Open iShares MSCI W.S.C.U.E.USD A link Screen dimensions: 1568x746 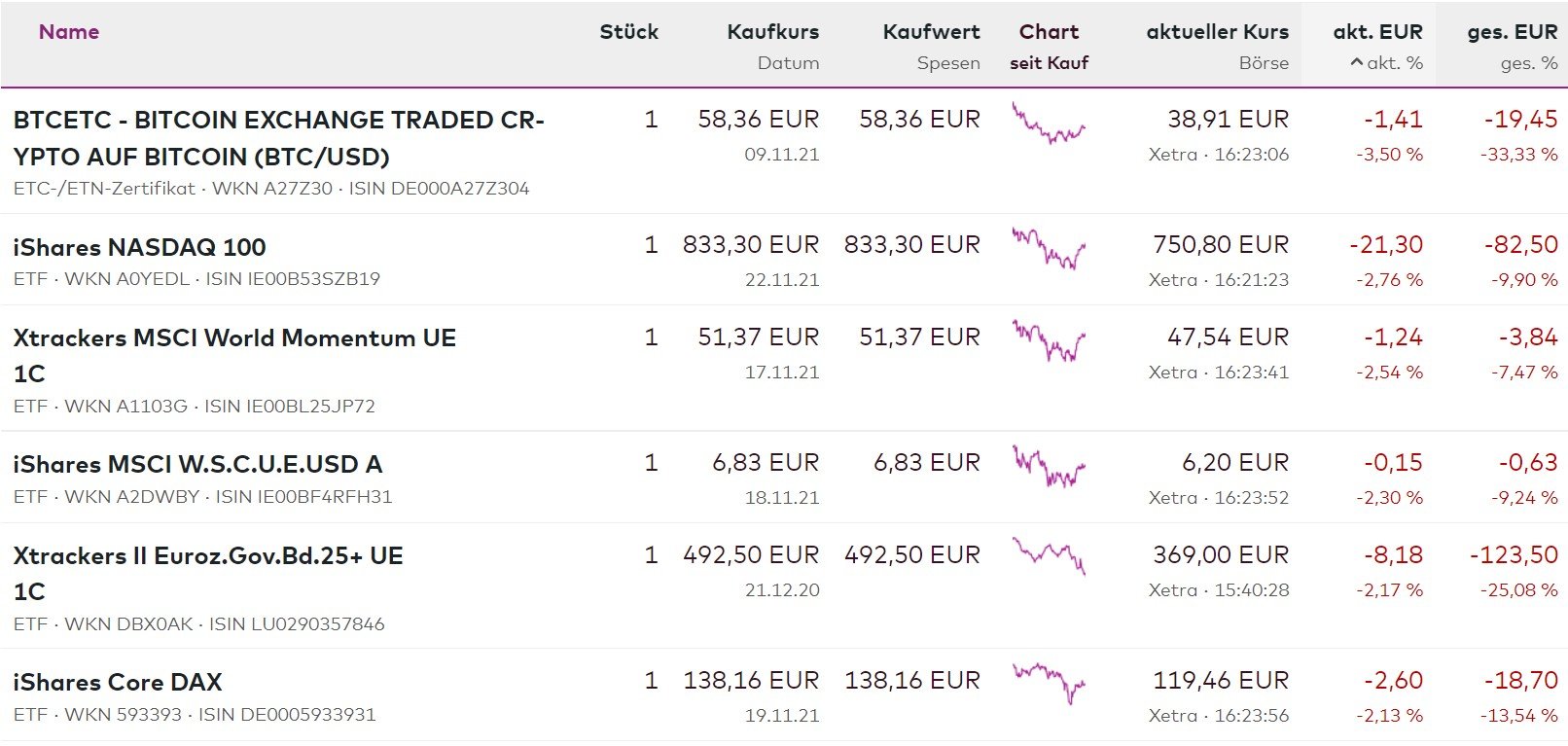(197, 464)
